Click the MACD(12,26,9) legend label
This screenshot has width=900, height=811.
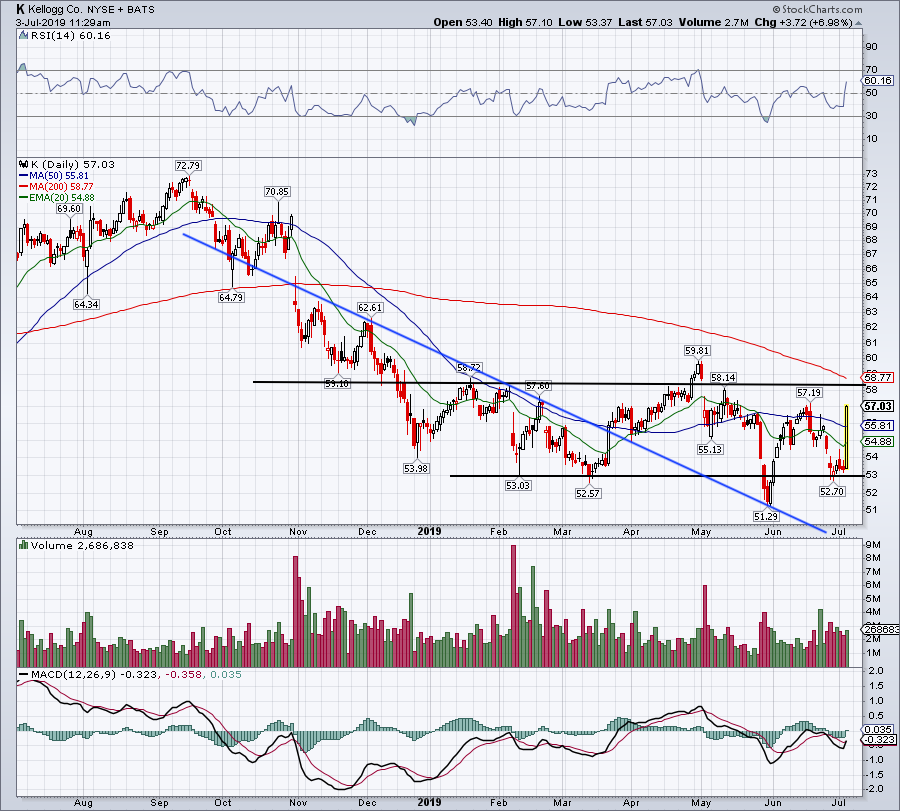tap(73, 674)
